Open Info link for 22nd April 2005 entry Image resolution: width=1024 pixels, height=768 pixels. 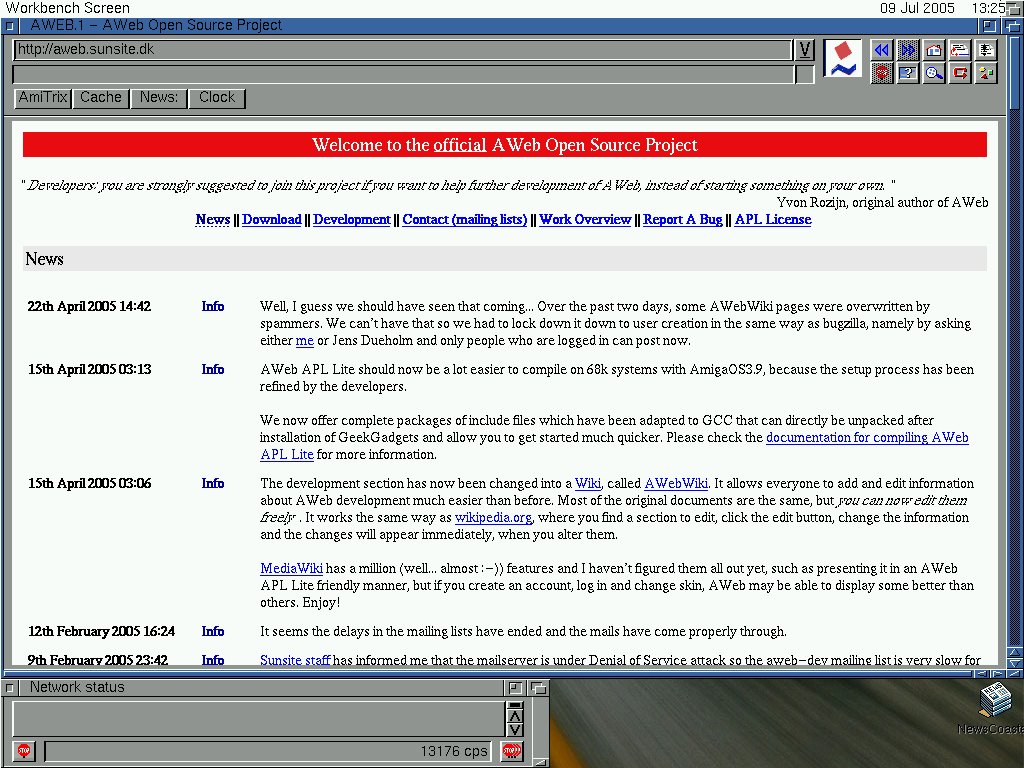pos(213,306)
